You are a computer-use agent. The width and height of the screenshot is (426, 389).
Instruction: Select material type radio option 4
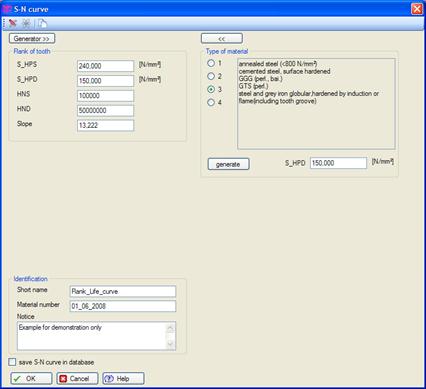tap(211, 102)
